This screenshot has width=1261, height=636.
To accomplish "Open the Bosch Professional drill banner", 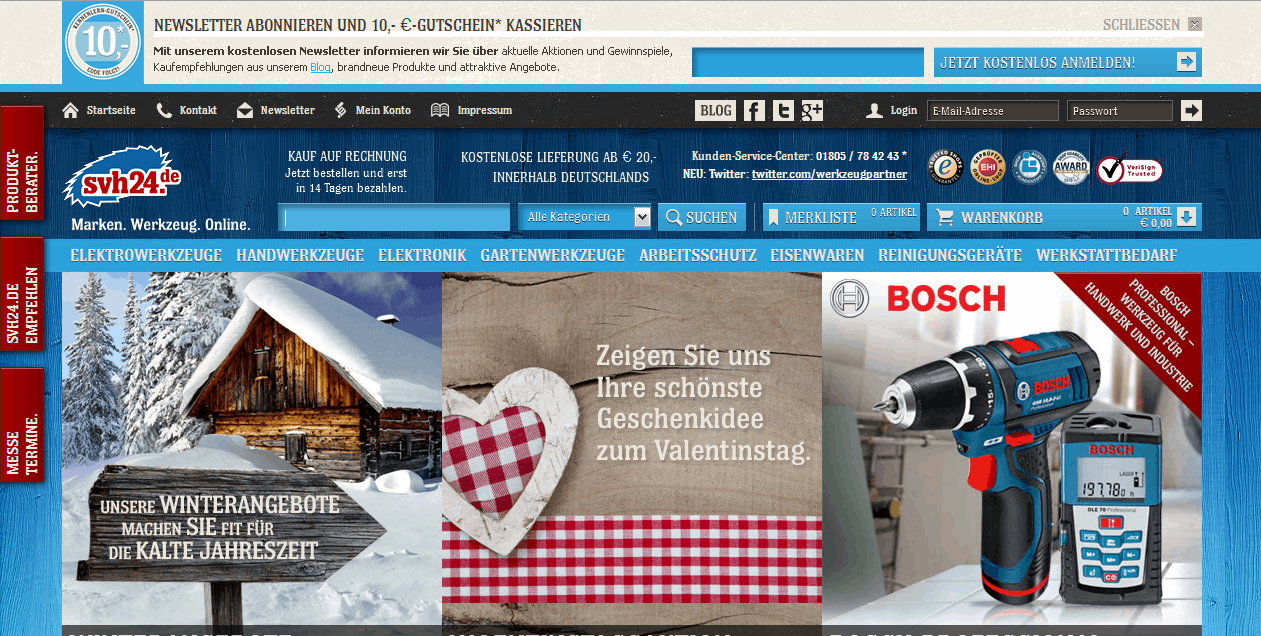I will 1012,454.
